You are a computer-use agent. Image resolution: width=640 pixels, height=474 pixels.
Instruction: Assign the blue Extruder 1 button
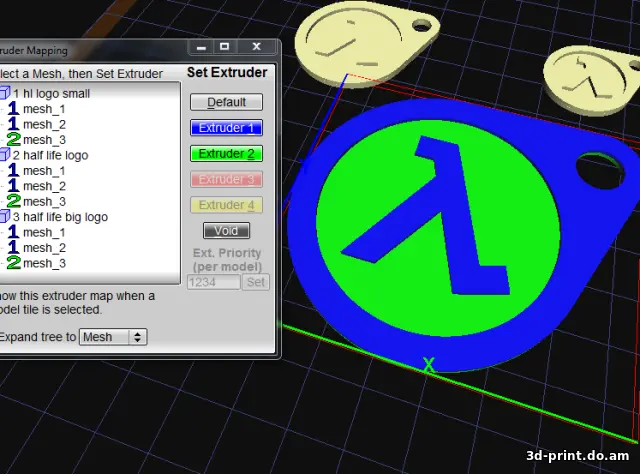click(x=226, y=128)
